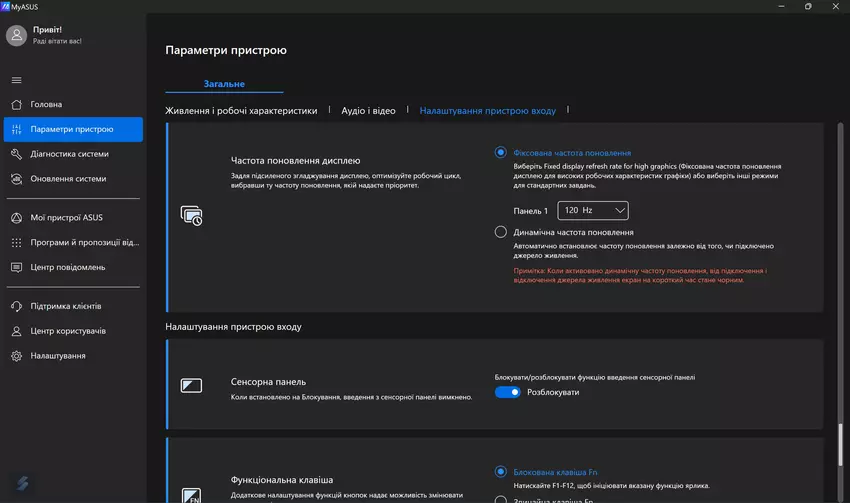Select Блокована клавіша Fn radio option
The width and height of the screenshot is (850, 503).
click(501, 471)
